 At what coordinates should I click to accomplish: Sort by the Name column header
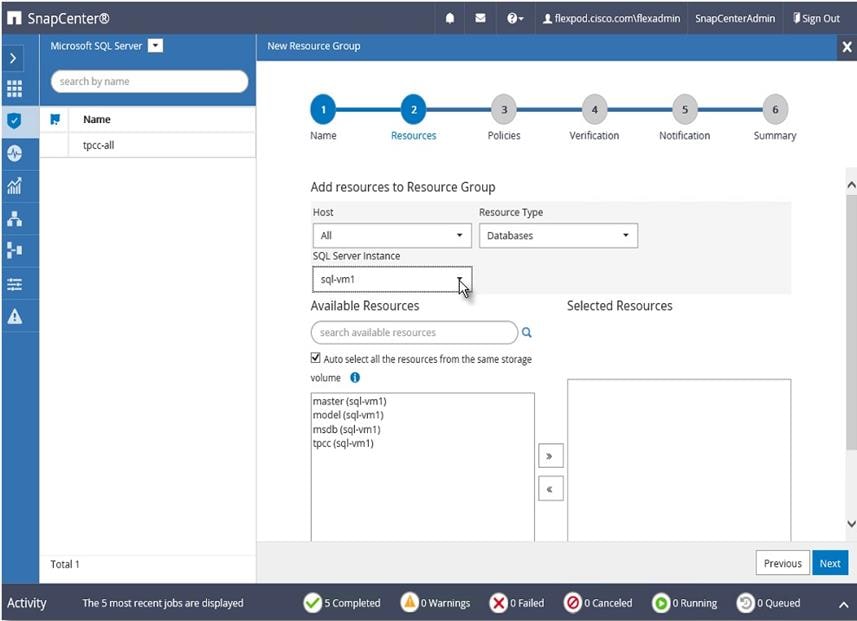pos(97,119)
